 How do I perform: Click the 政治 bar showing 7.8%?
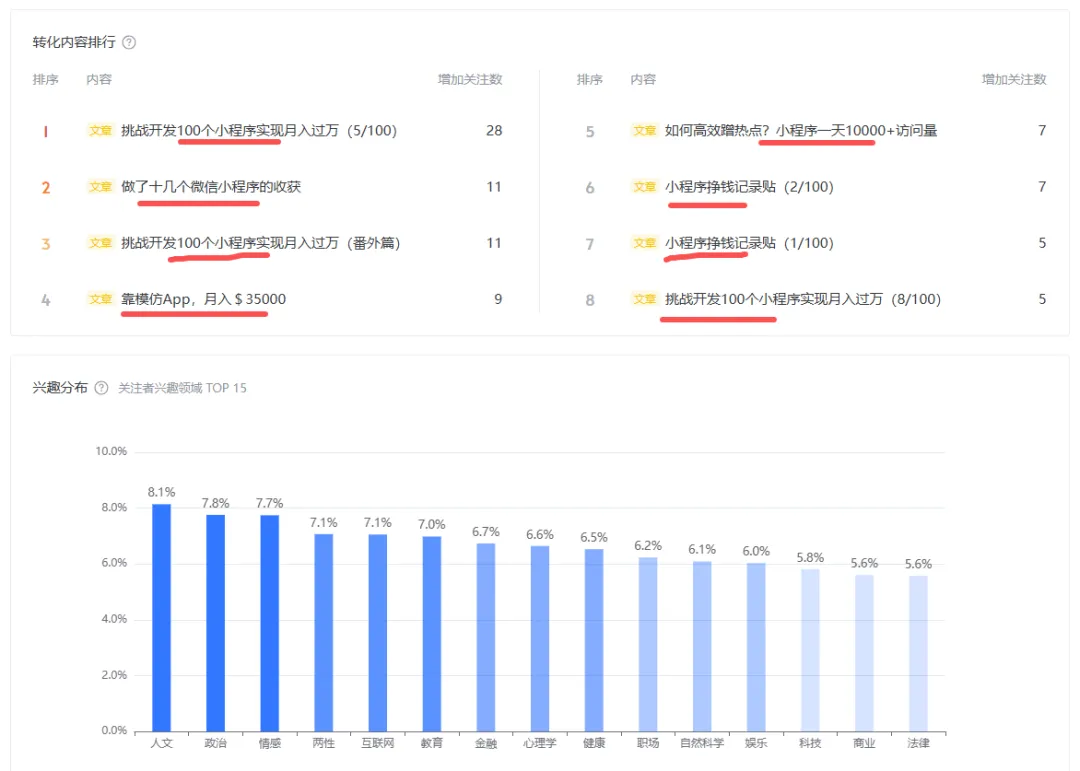pos(215,622)
